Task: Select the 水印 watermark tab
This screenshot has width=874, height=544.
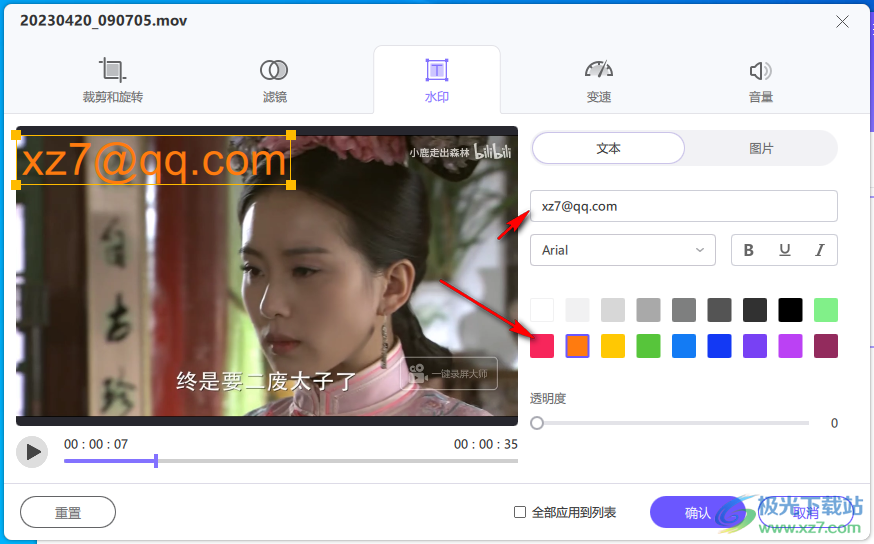Action: (x=436, y=81)
